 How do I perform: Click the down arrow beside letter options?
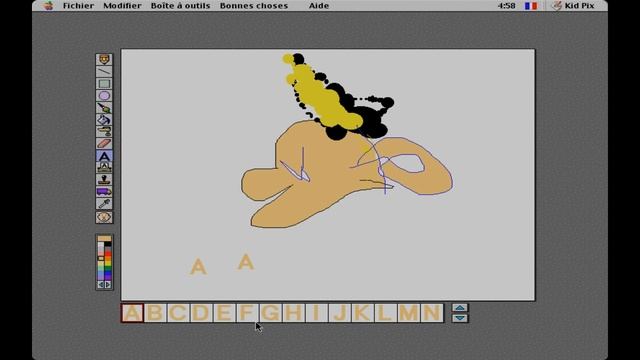pyautogui.click(x=460, y=318)
